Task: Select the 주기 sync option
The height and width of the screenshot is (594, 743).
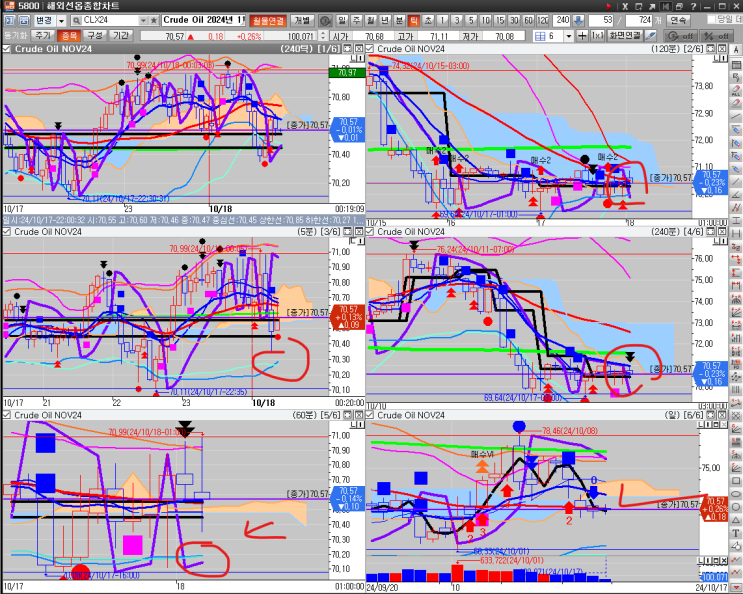Action: point(43,36)
